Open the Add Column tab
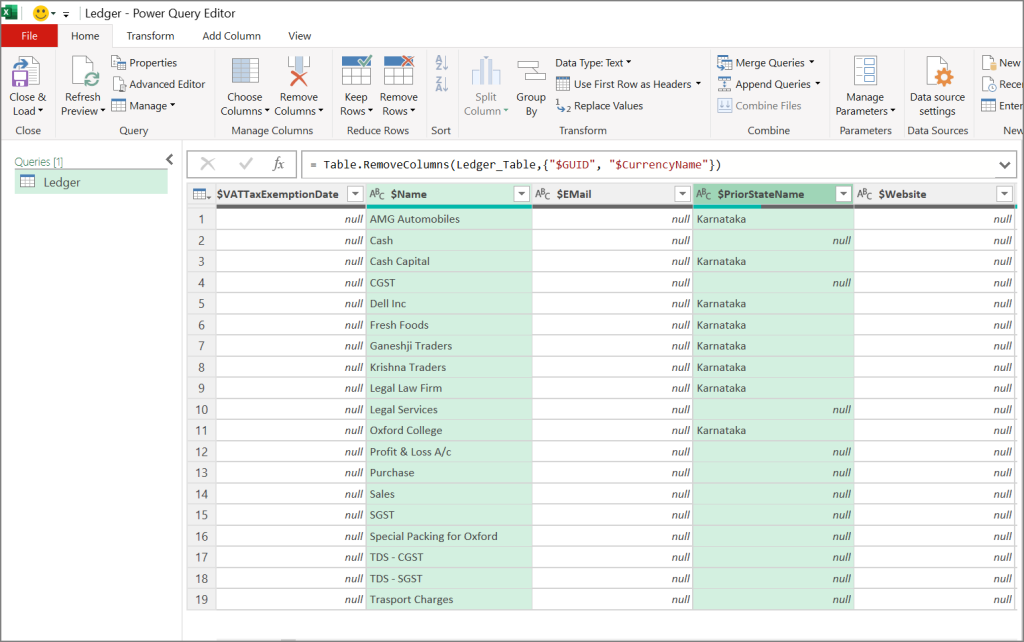The height and width of the screenshot is (642, 1024). [x=231, y=35]
